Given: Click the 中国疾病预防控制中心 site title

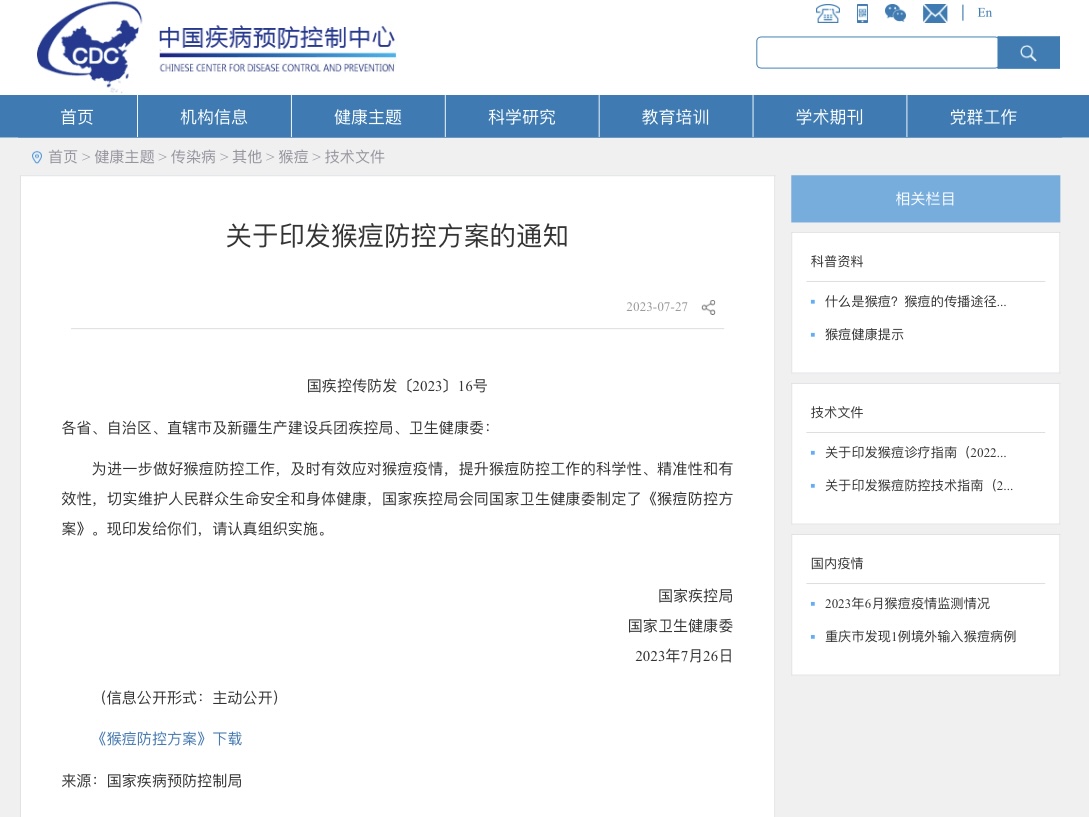Looking at the screenshot, I should click(276, 38).
